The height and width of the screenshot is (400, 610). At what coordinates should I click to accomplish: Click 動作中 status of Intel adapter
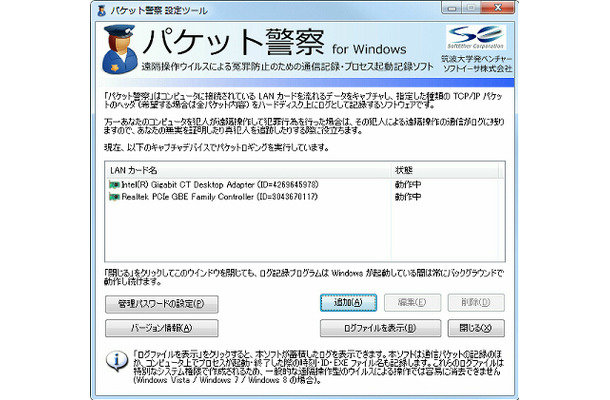click(x=408, y=184)
